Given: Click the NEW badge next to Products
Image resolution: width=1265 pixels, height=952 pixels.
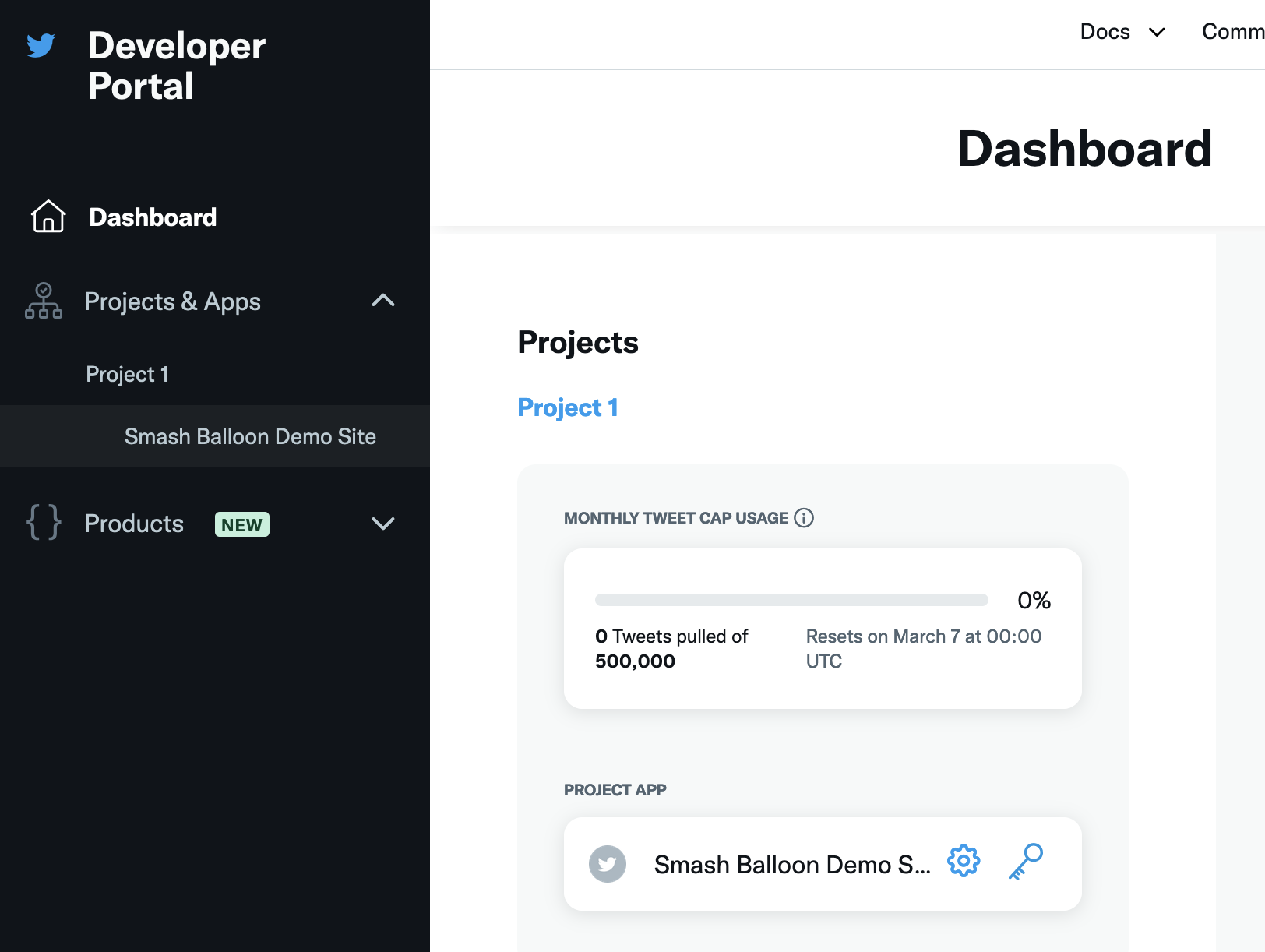Looking at the screenshot, I should (x=242, y=524).
